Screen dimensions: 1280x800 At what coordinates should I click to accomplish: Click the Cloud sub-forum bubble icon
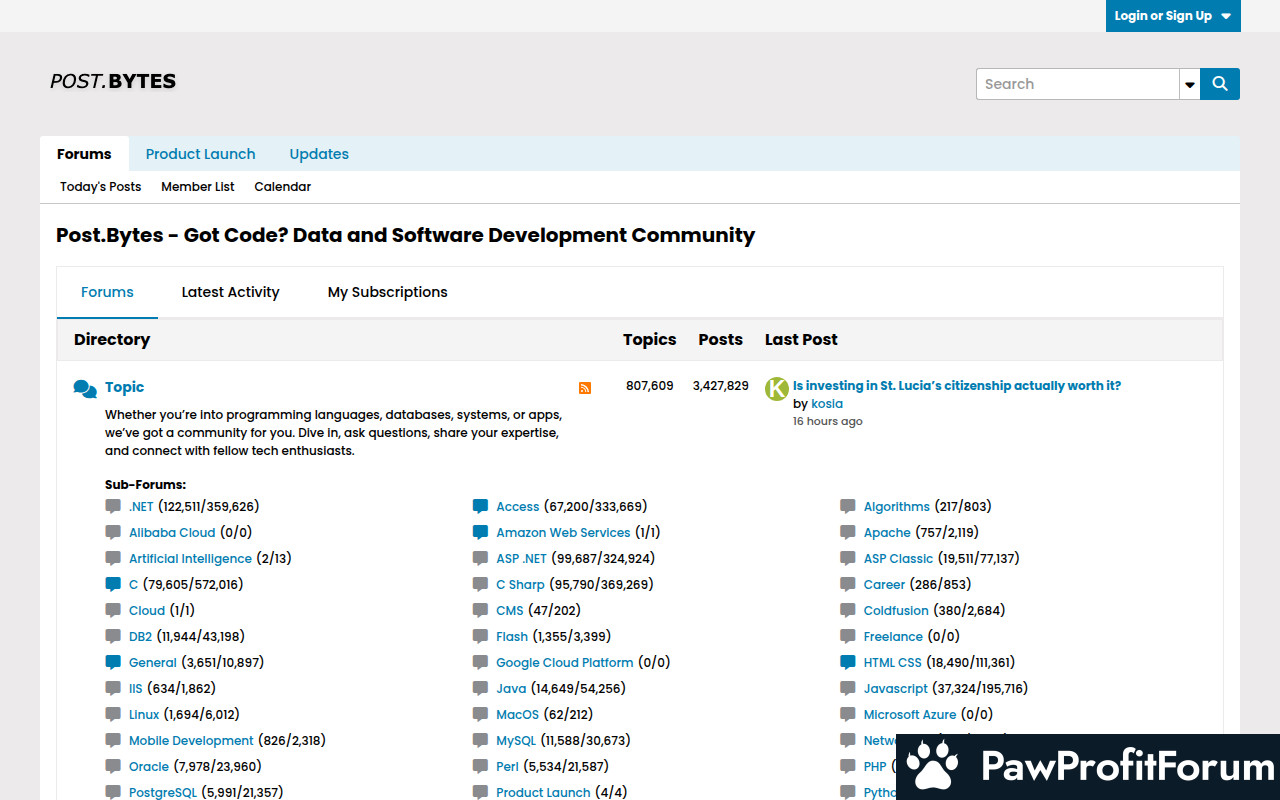tap(113, 610)
